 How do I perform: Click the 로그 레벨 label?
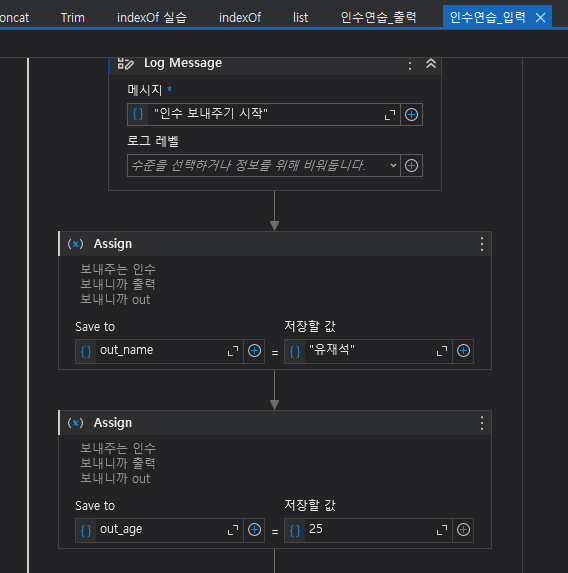(x=153, y=141)
